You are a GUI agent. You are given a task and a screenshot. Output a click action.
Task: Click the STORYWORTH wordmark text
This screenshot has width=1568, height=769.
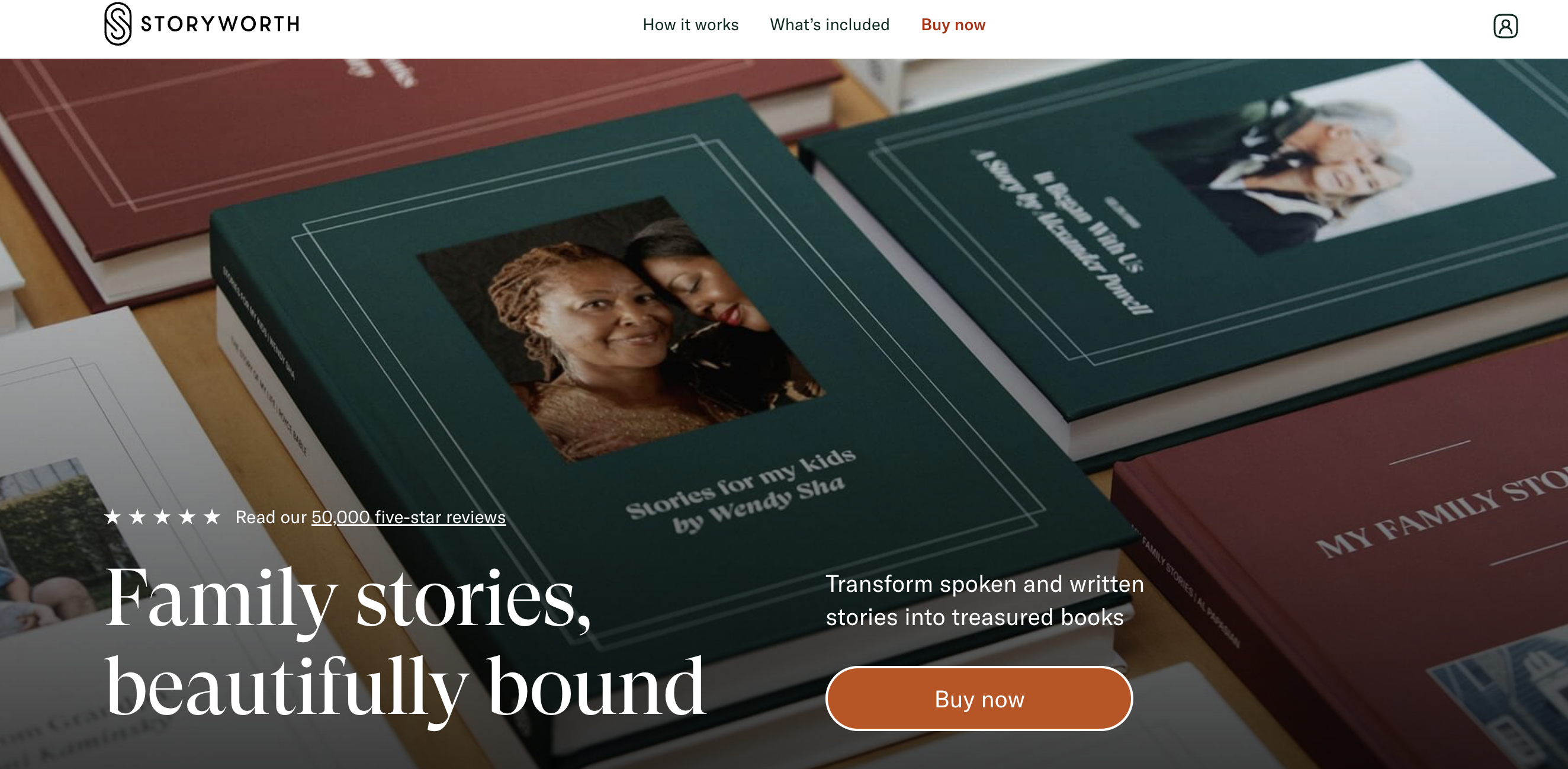tap(220, 24)
